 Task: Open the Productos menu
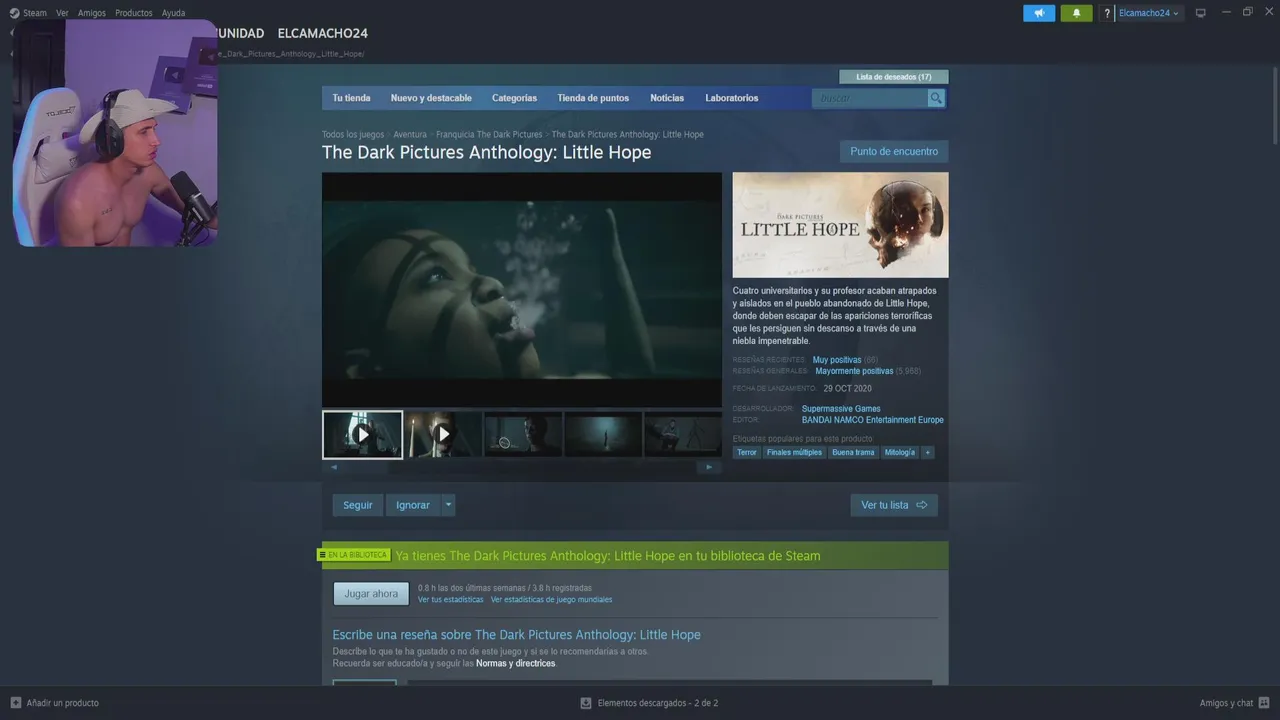(x=134, y=13)
